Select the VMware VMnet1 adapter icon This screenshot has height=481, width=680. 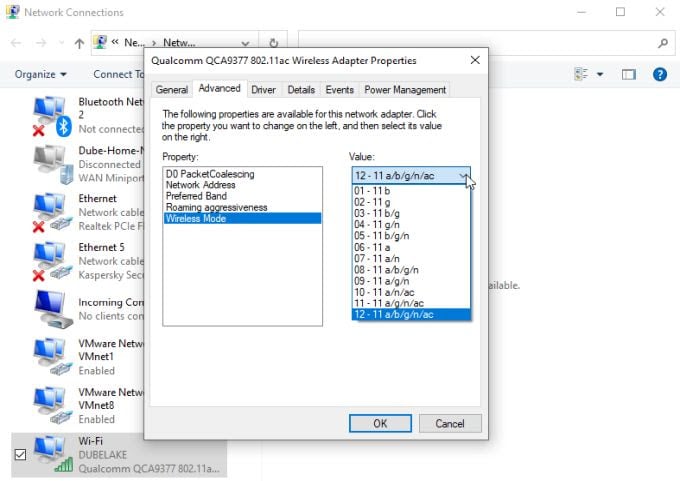click(52, 357)
